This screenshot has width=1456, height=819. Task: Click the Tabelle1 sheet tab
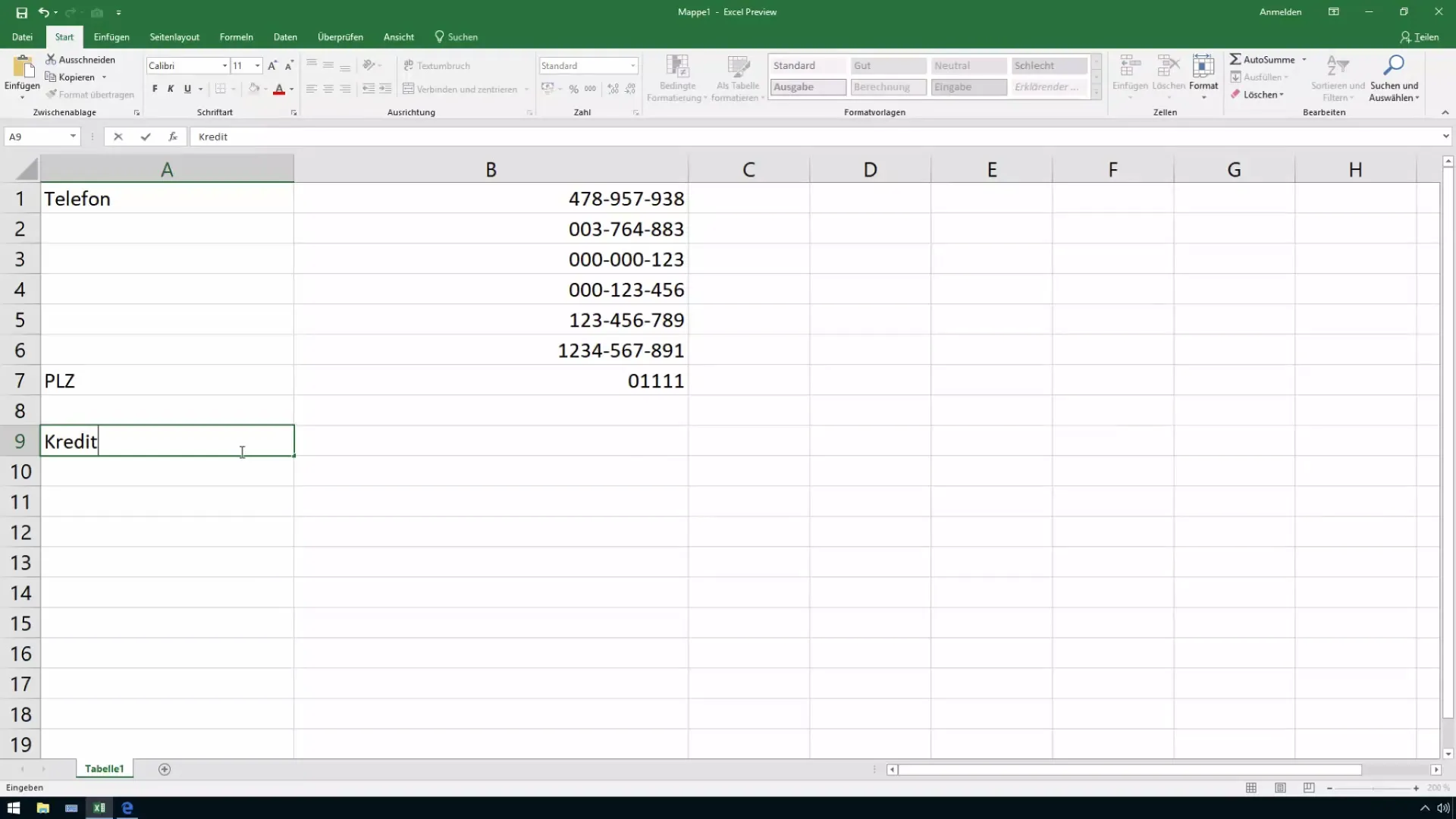[x=104, y=769]
